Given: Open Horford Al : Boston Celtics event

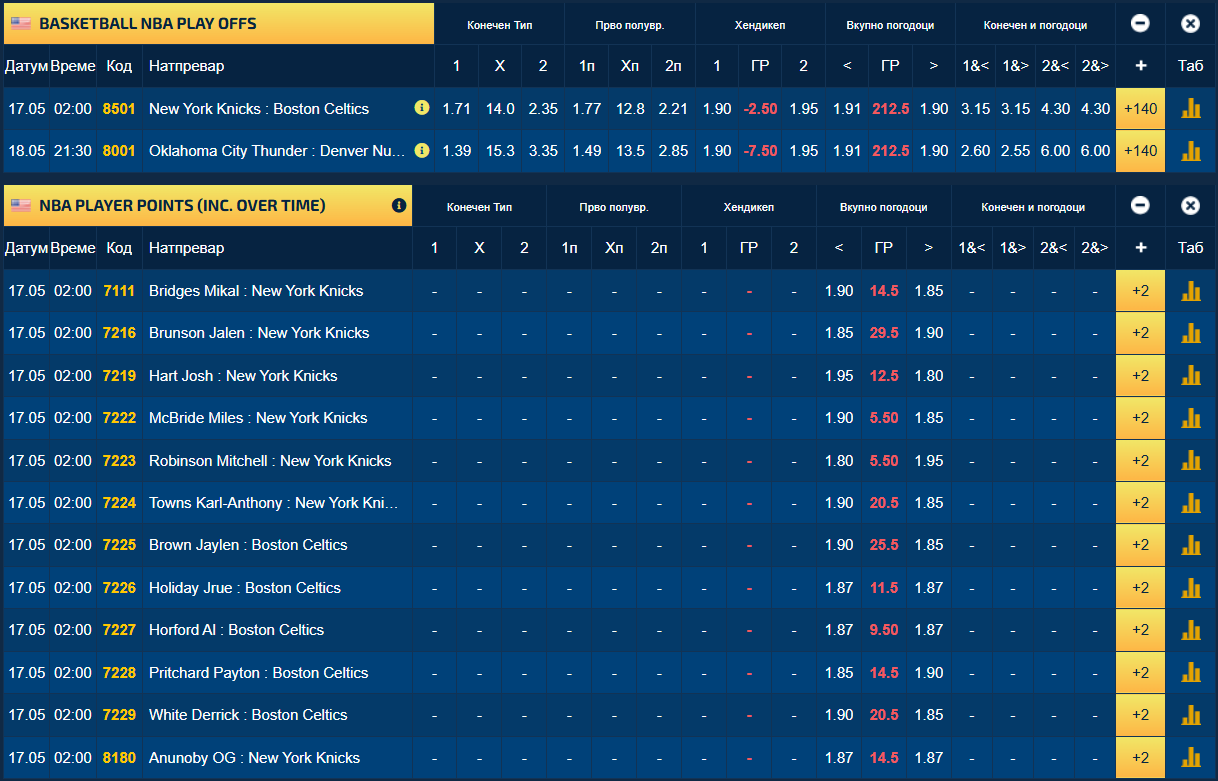Looking at the screenshot, I should tap(236, 630).
